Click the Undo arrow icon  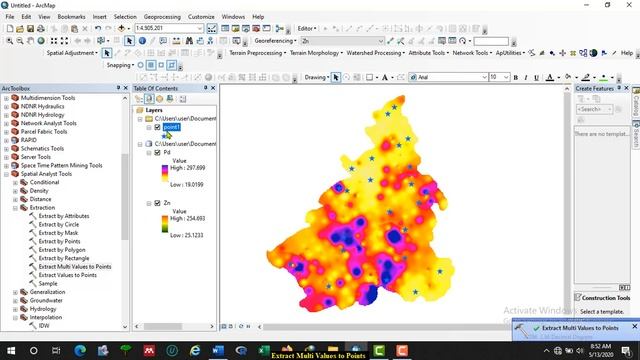click(x=98, y=29)
